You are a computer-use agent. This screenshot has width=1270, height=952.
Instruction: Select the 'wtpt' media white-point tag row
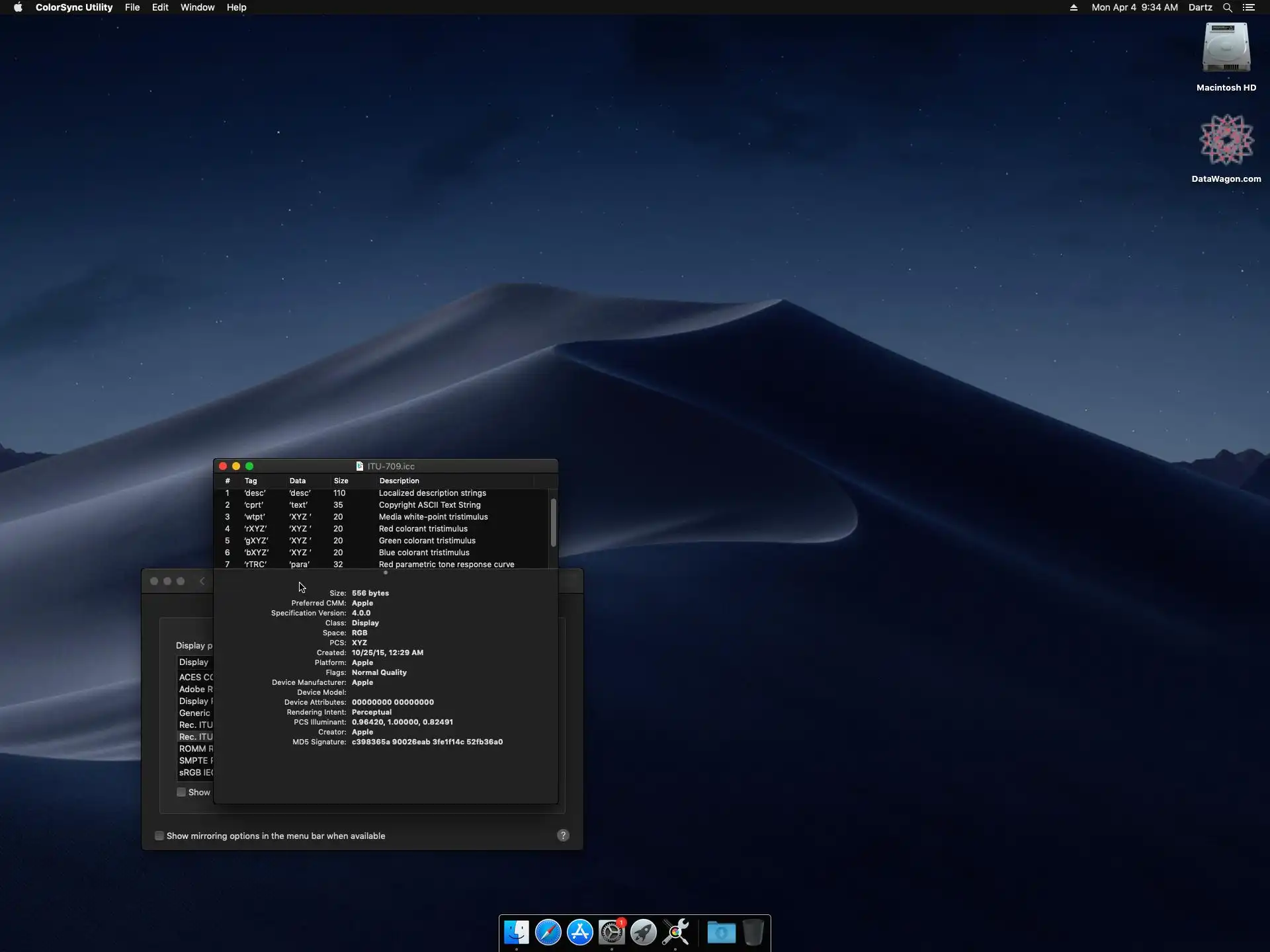pyautogui.click(x=384, y=517)
